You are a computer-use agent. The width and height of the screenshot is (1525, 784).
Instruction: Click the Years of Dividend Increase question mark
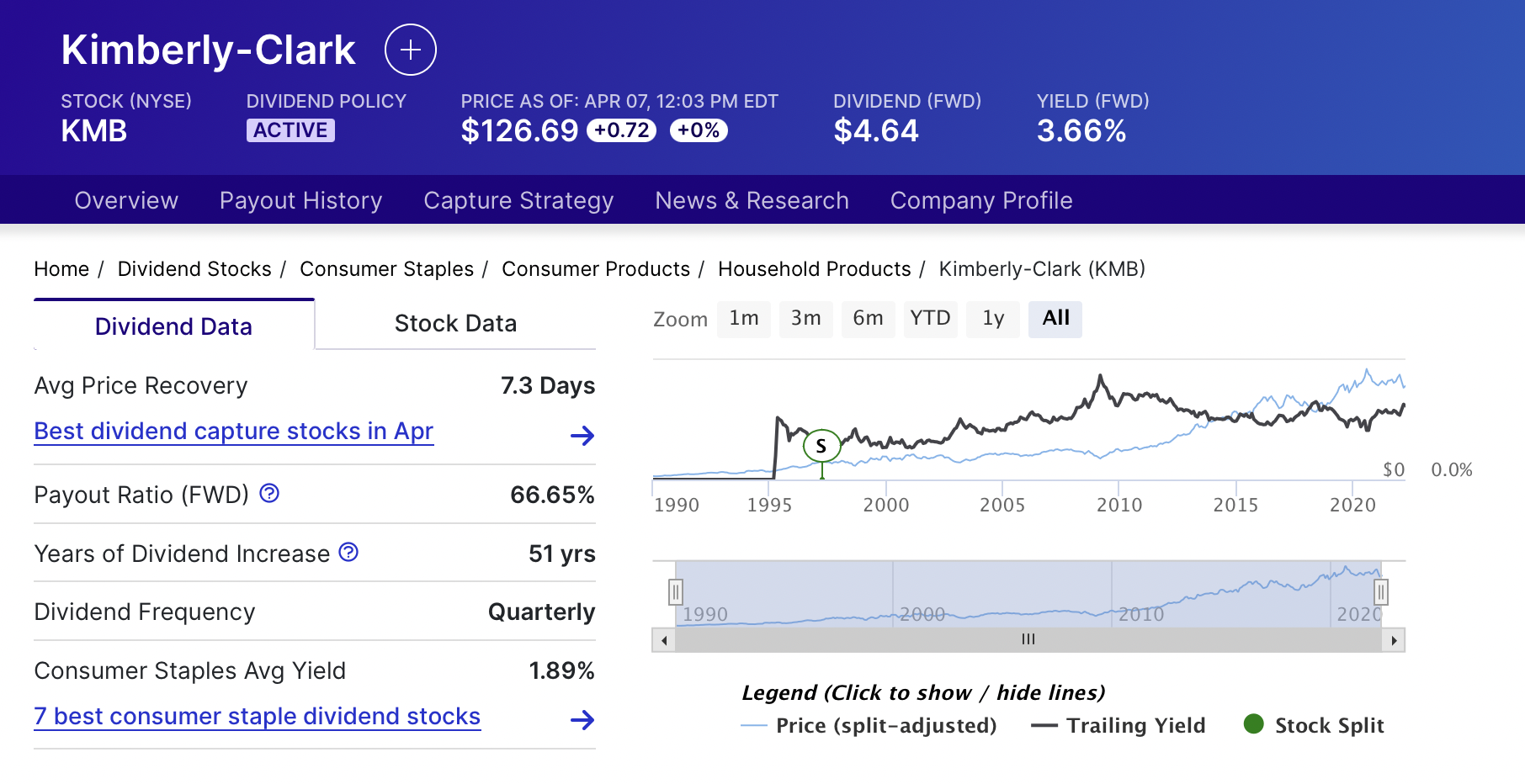(x=348, y=553)
